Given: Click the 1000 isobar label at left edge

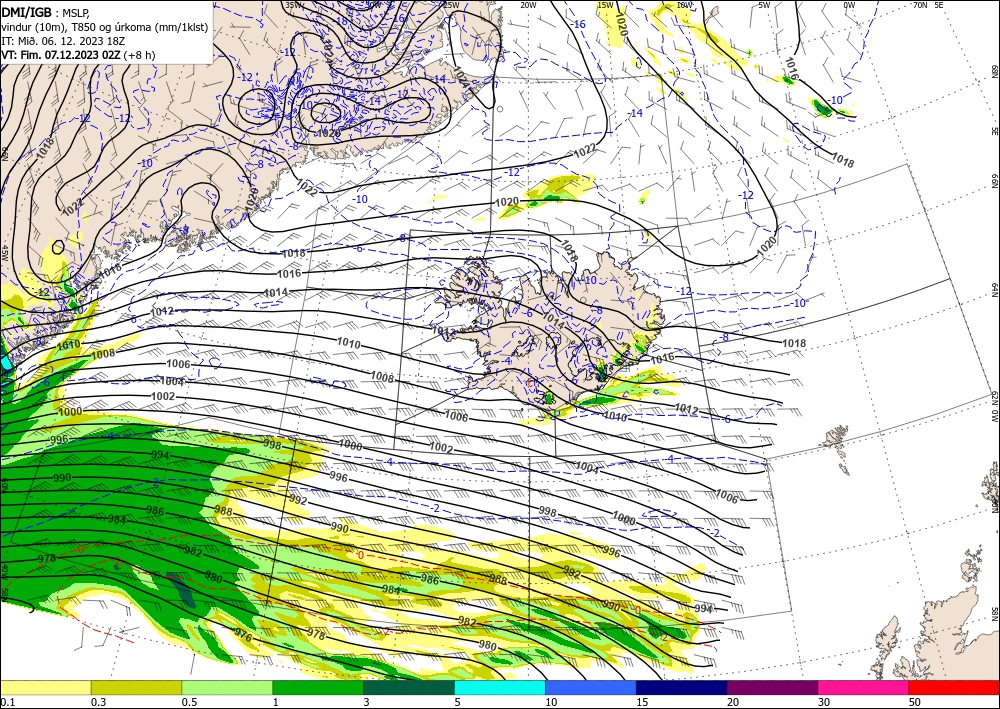Looking at the screenshot, I should (70, 412).
